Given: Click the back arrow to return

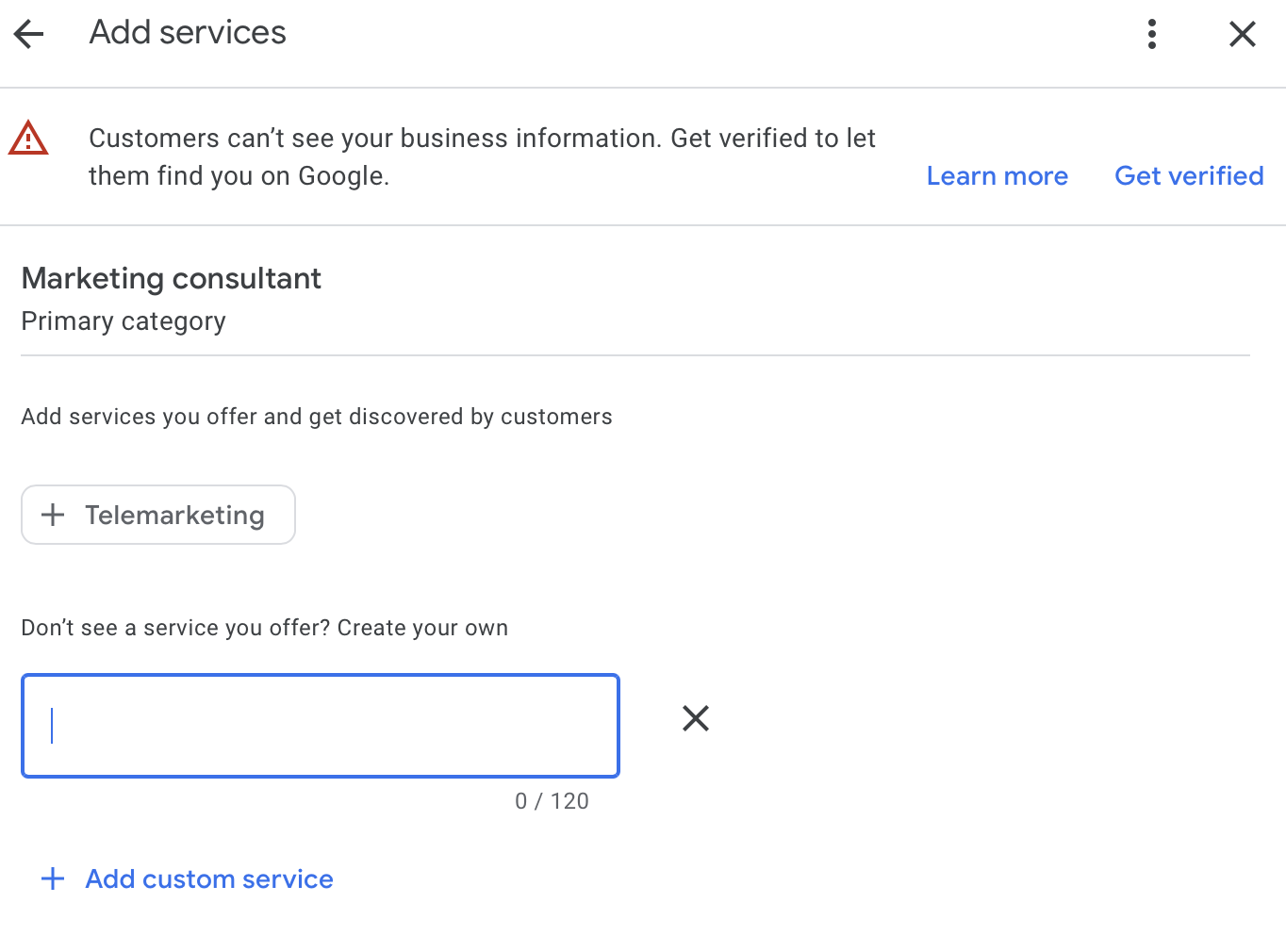Looking at the screenshot, I should tap(28, 33).
